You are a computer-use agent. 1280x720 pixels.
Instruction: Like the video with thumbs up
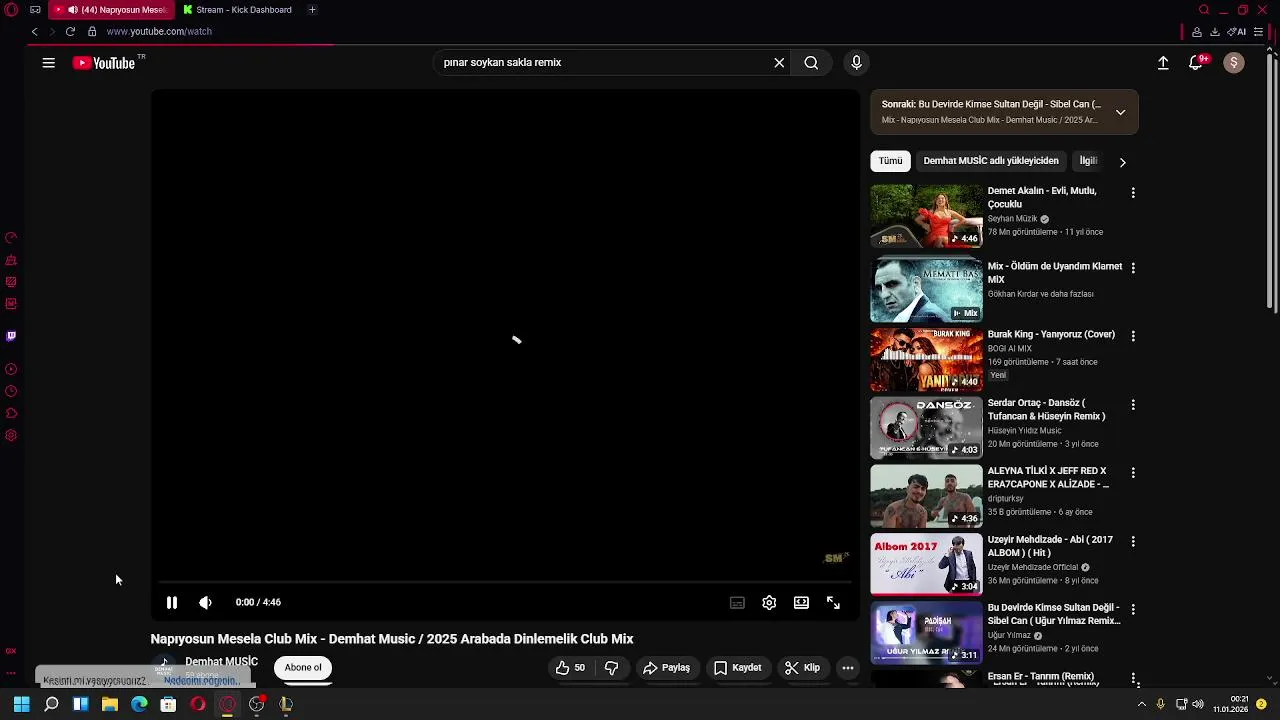point(571,667)
